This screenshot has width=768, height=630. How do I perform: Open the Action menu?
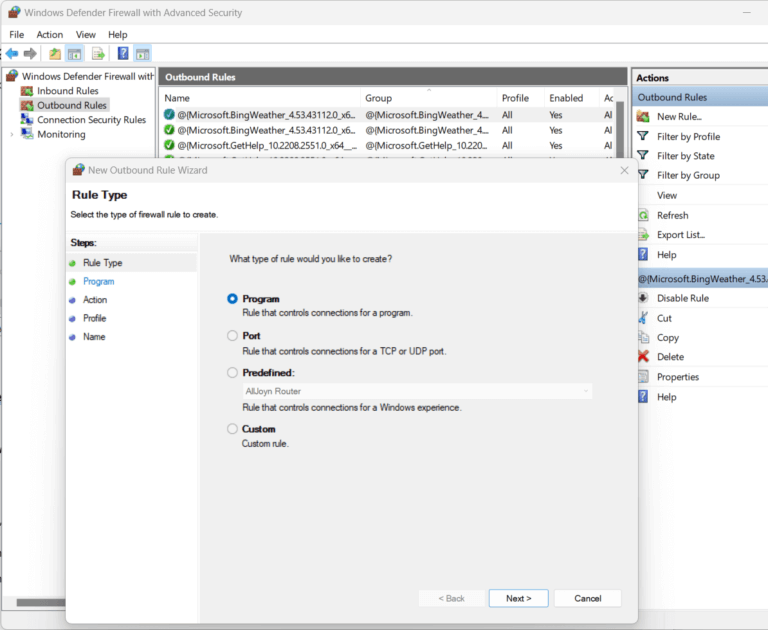tap(49, 35)
